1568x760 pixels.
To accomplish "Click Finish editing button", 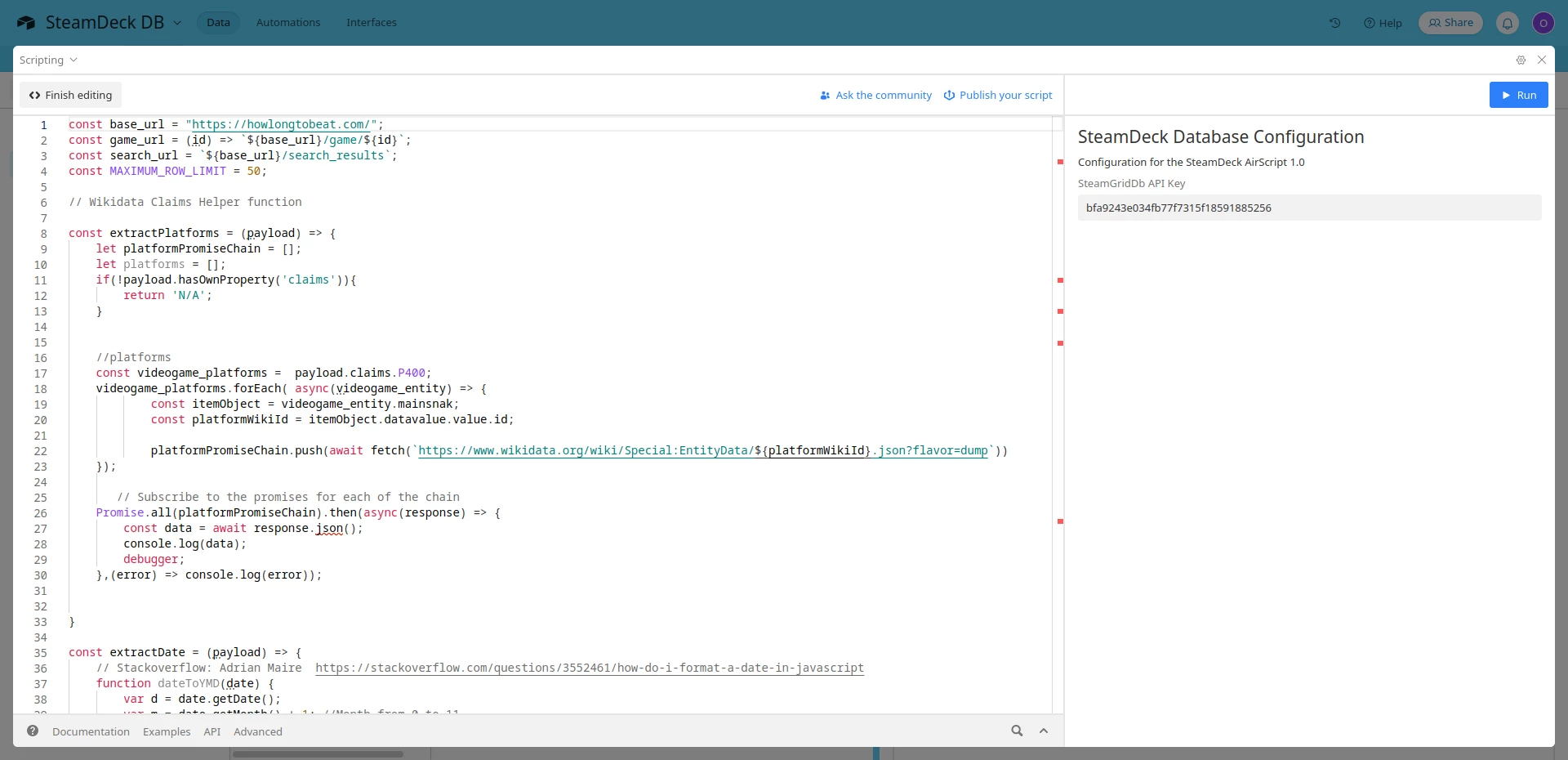I will point(71,95).
